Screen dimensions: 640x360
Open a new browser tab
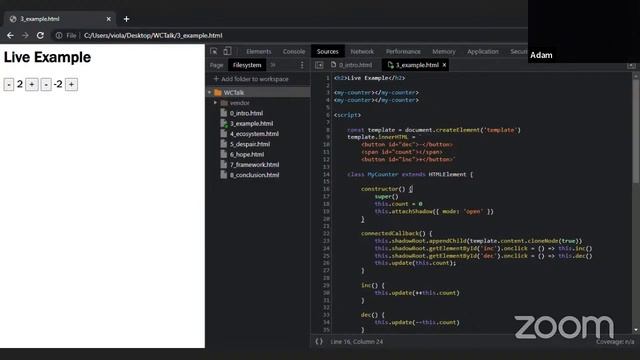(126, 19)
